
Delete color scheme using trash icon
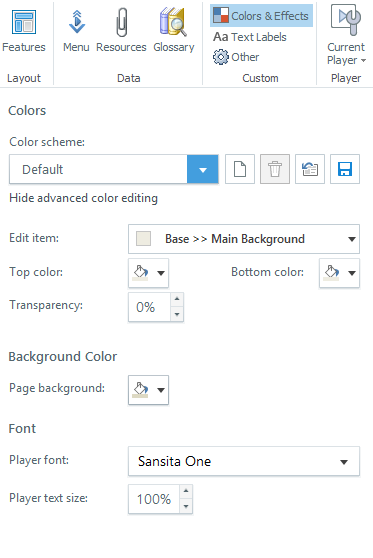click(x=275, y=169)
